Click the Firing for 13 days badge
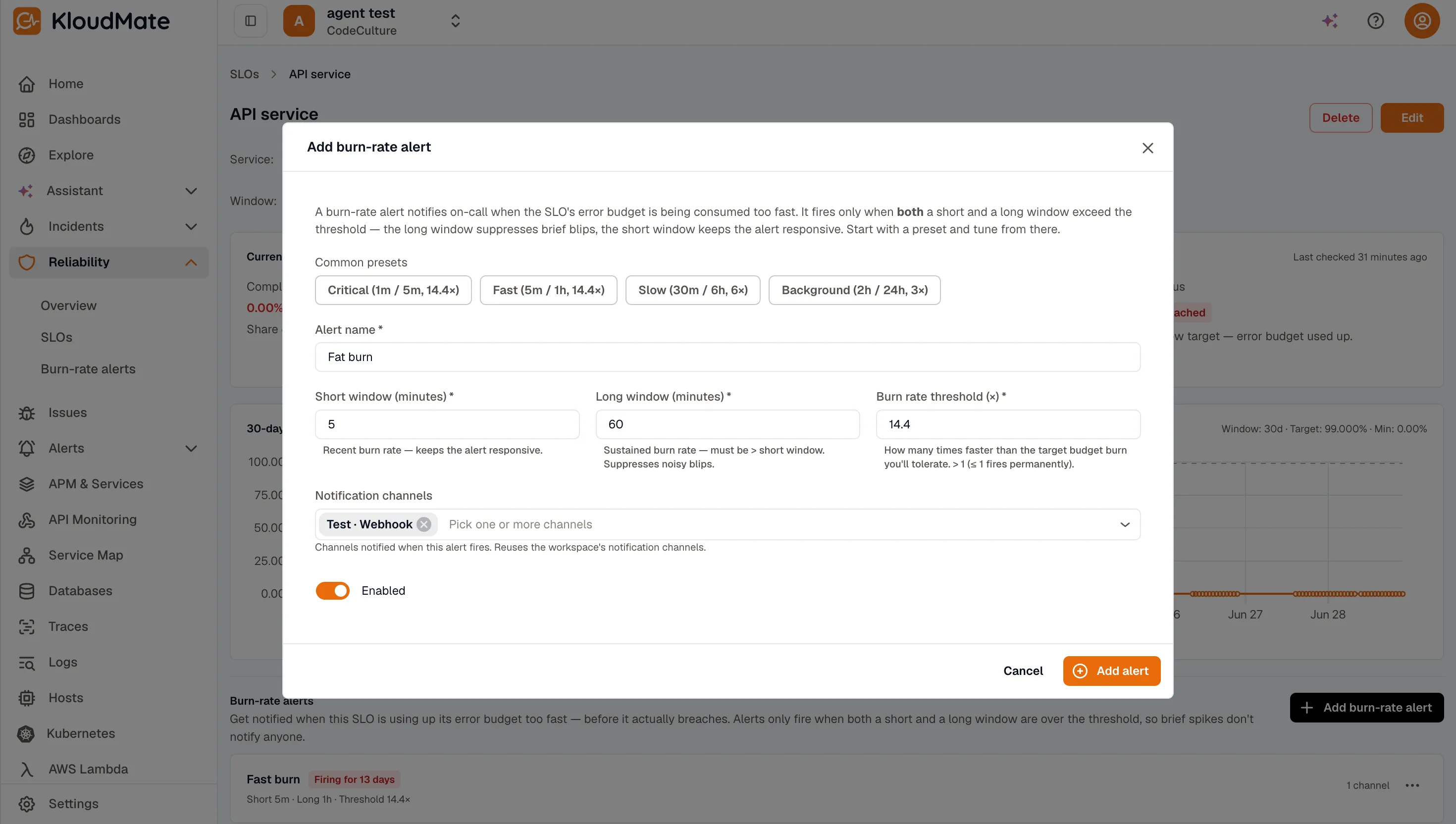The image size is (1456, 824). (354, 779)
